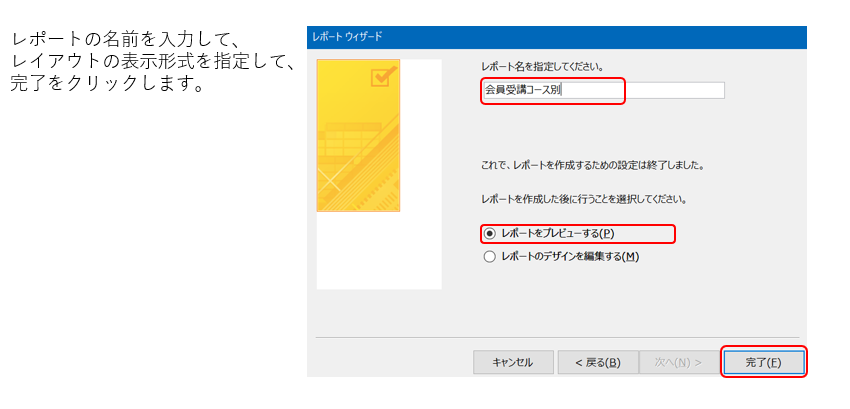
Task: Click the checkmark icon in the wizard illustration
Action: tap(381, 77)
